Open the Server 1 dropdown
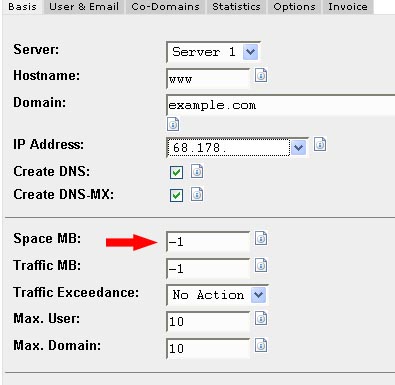395x385 pixels. 213,52
